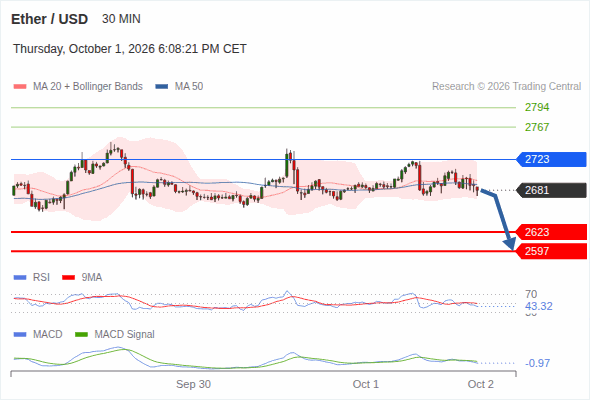Click the 2794 resistance level label
Image resolution: width=590 pixels, height=400 pixels.
click(x=537, y=108)
